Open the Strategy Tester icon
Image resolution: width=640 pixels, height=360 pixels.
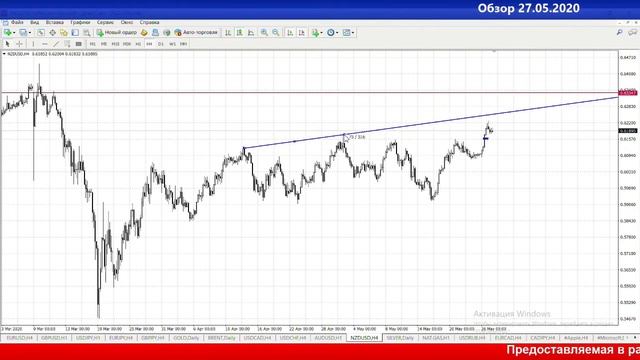(x=87, y=33)
